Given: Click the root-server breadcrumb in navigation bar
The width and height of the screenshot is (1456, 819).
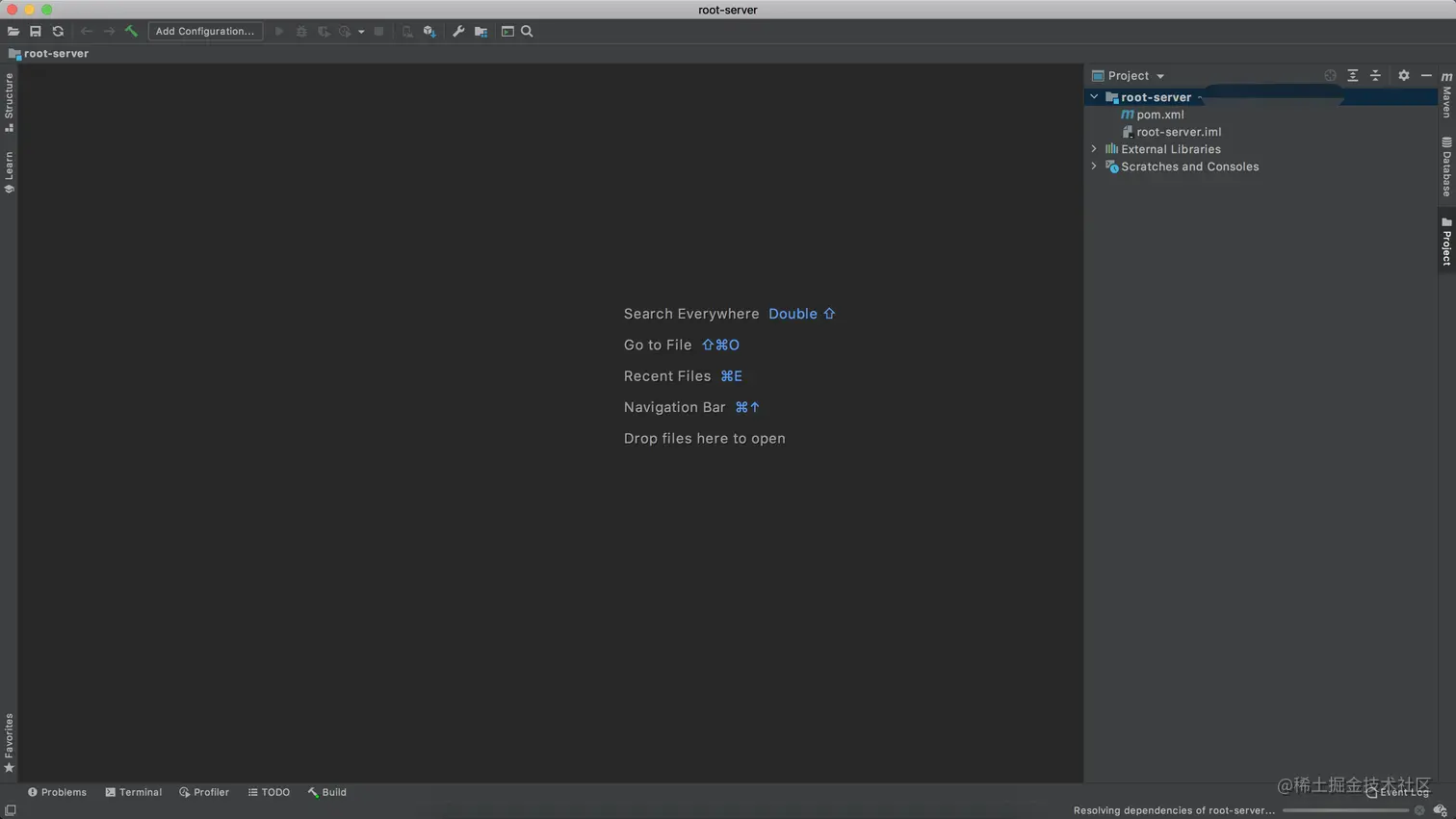Looking at the screenshot, I should (48, 54).
